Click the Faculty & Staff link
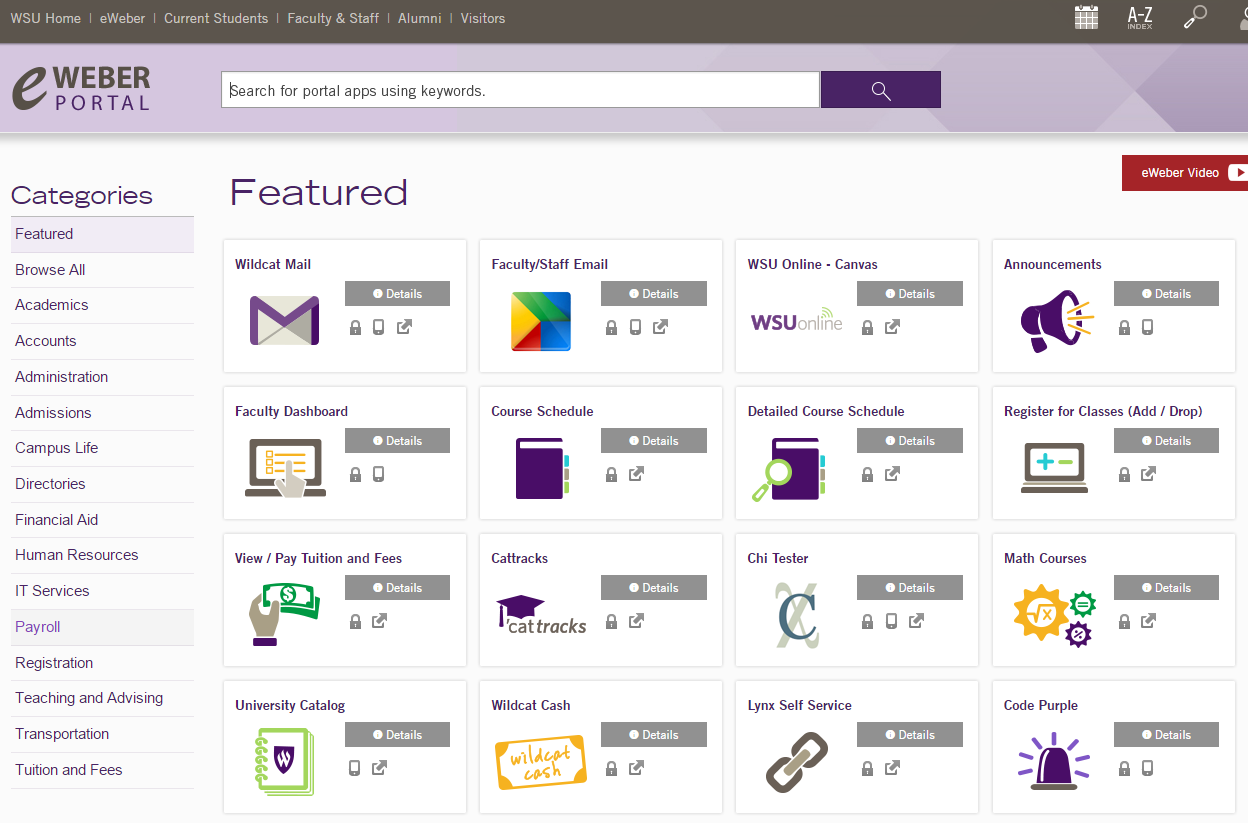The width and height of the screenshot is (1248, 823). [x=332, y=18]
